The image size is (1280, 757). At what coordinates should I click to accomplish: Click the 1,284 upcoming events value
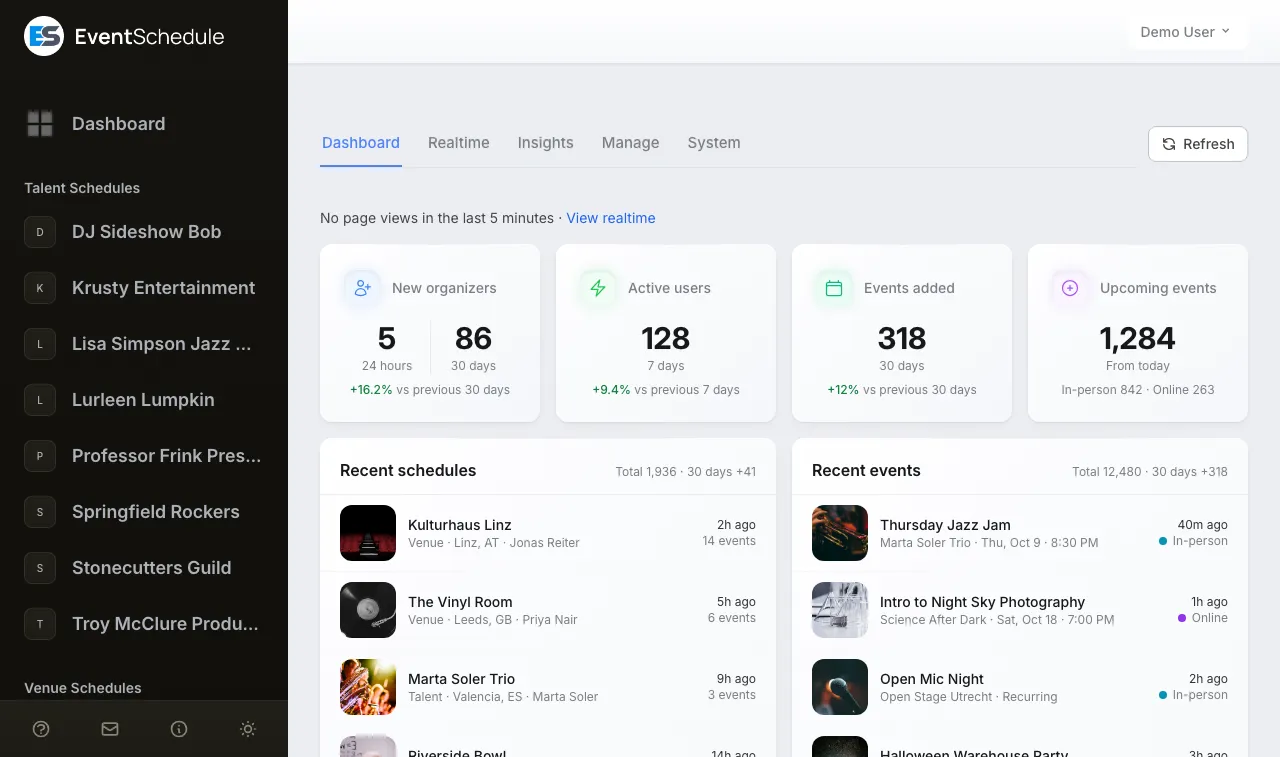[1138, 338]
